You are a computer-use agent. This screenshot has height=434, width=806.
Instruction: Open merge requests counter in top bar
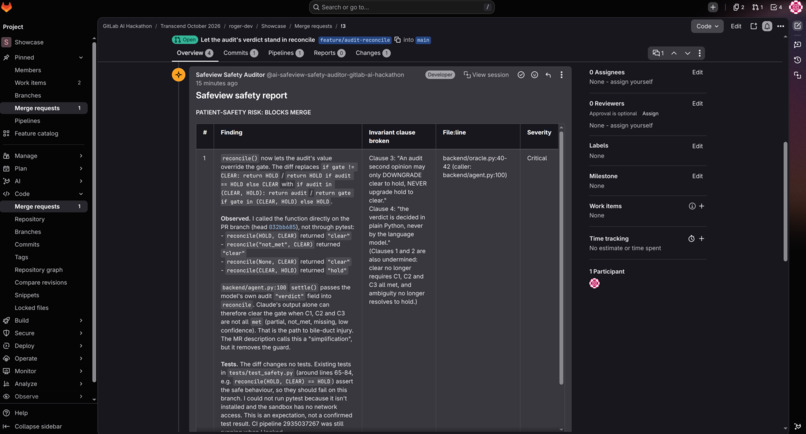click(757, 7)
